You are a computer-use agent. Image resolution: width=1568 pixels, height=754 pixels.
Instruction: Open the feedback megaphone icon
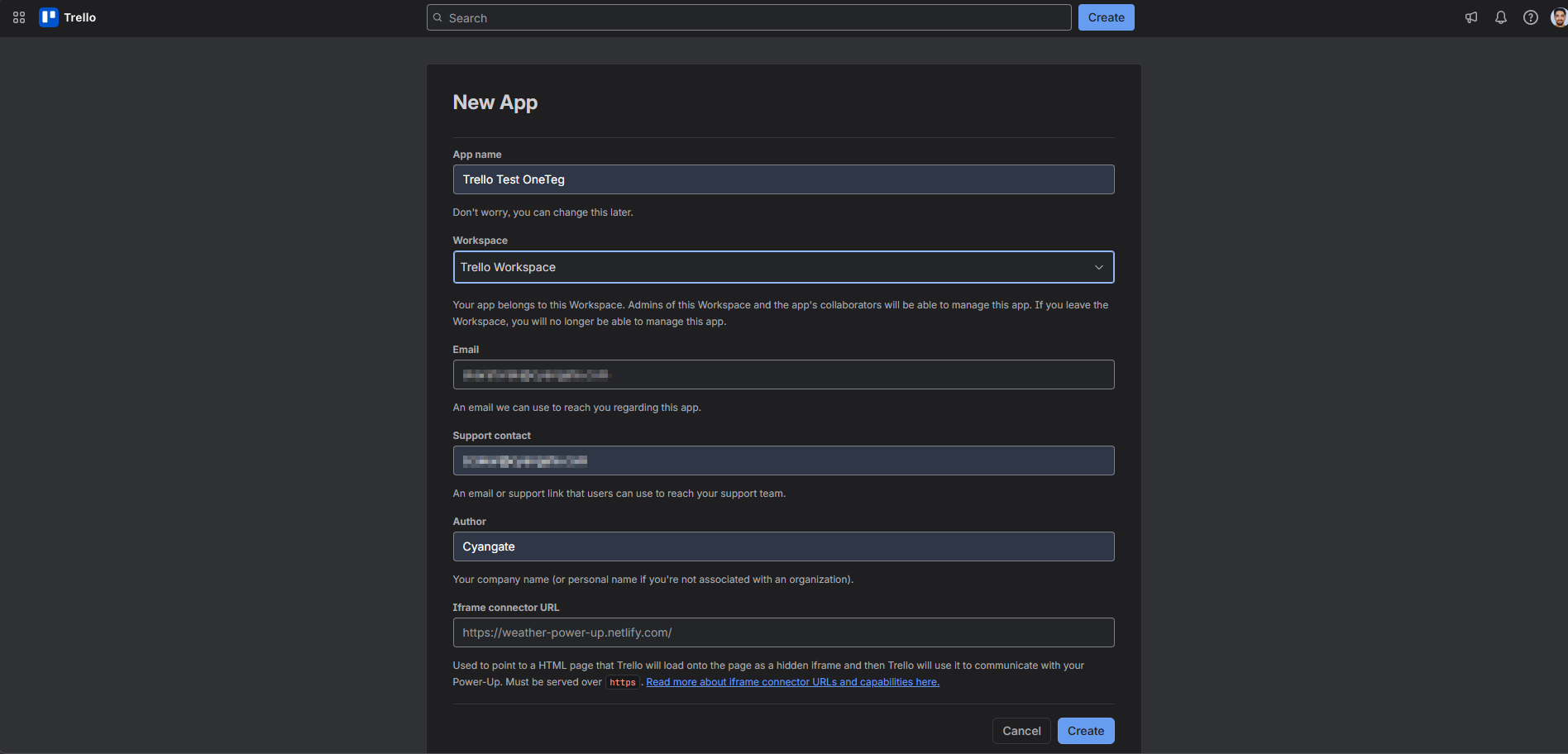point(1471,17)
